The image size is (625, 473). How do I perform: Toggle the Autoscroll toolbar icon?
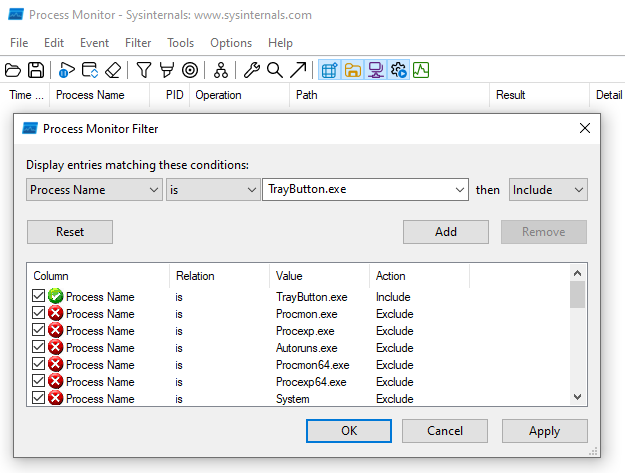[x=90, y=70]
